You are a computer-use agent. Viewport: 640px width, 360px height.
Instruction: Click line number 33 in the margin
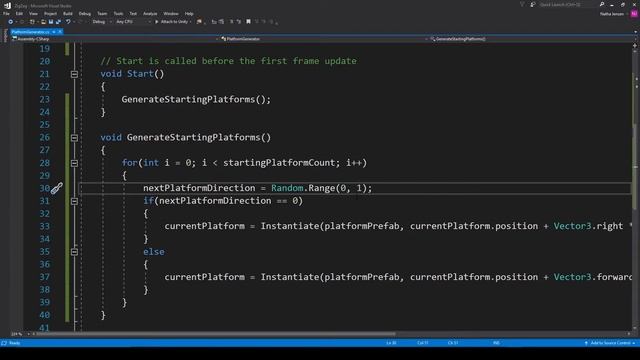click(44, 226)
